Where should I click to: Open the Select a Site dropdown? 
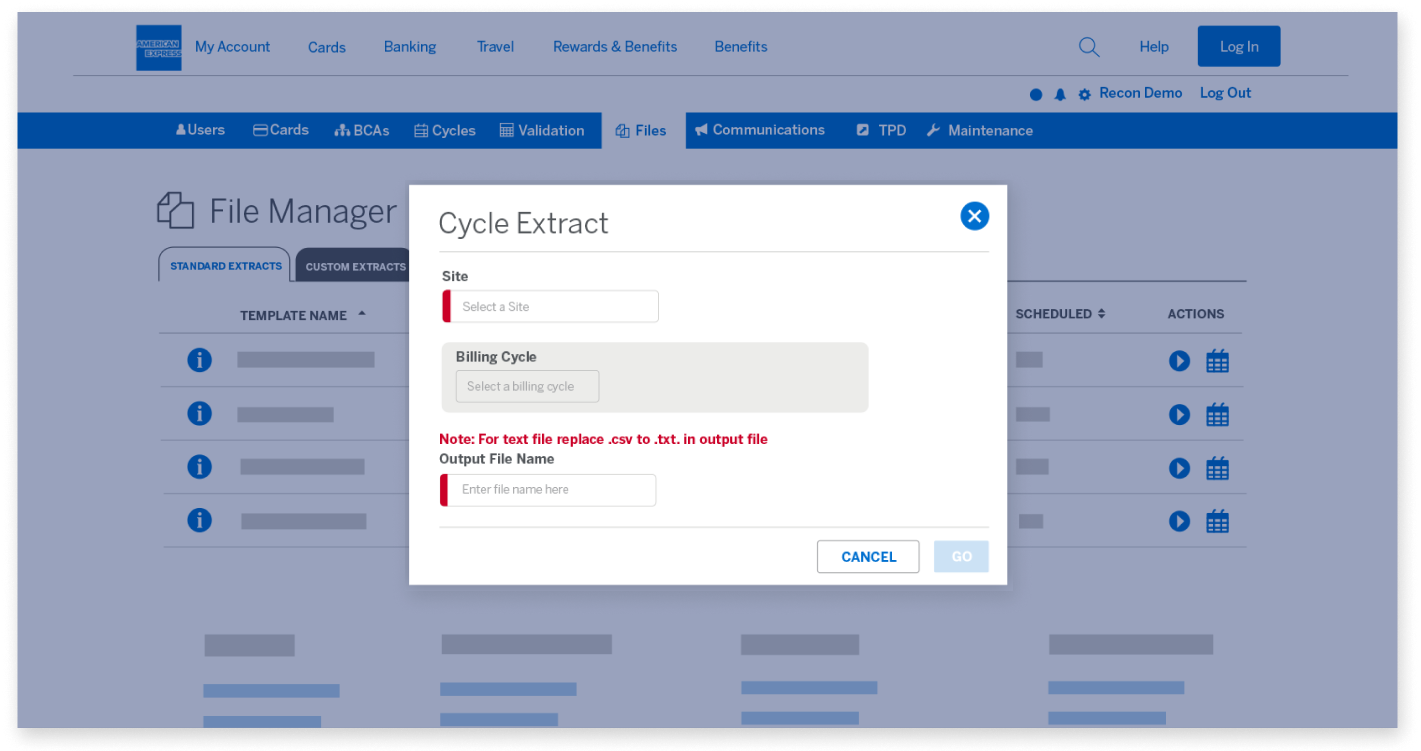point(554,307)
